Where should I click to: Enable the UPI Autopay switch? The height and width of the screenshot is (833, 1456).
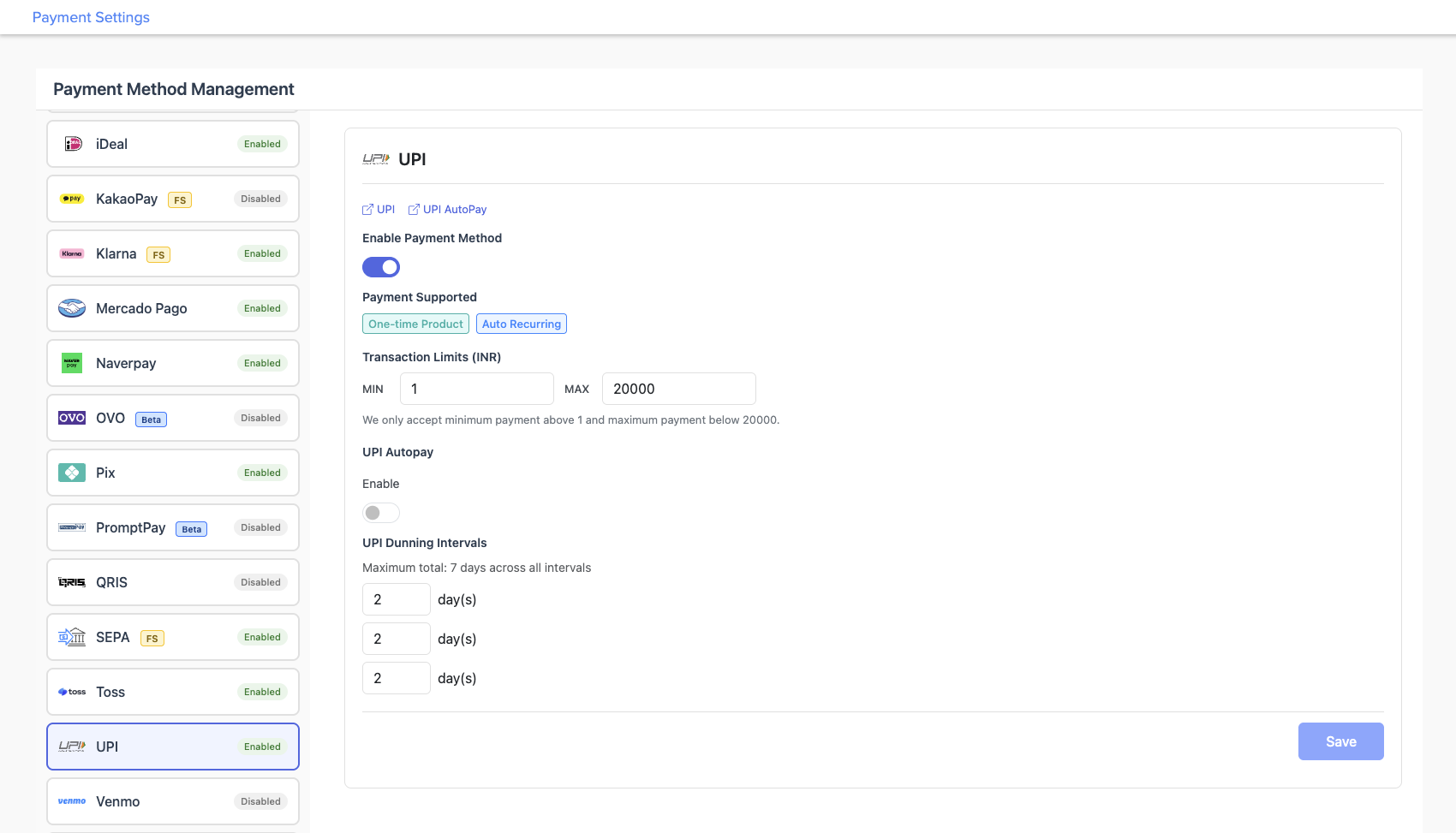coord(381,513)
